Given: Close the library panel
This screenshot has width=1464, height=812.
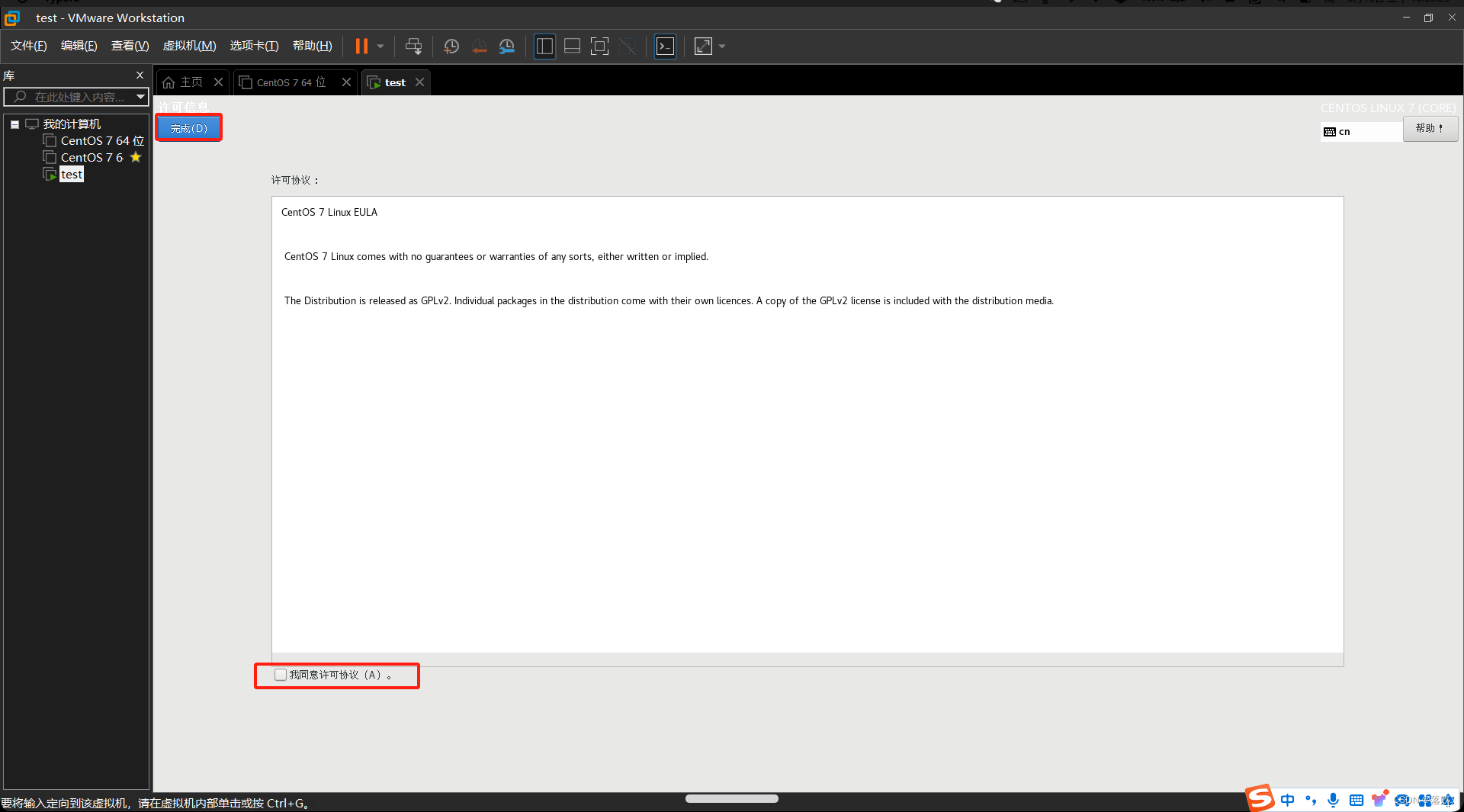Looking at the screenshot, I should (140, 75).
